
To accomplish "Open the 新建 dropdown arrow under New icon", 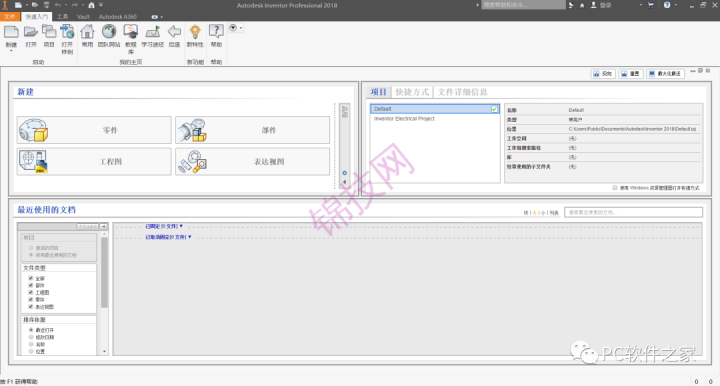I will coord(11,51).
